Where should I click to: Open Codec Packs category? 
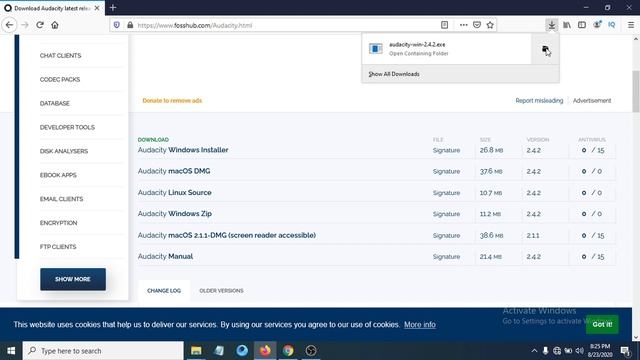click(x=60, y=79)
